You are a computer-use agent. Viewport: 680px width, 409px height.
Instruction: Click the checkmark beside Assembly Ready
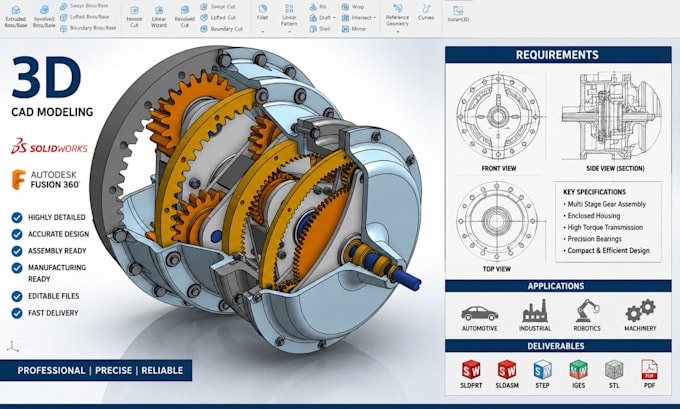[x=17, y=251]
